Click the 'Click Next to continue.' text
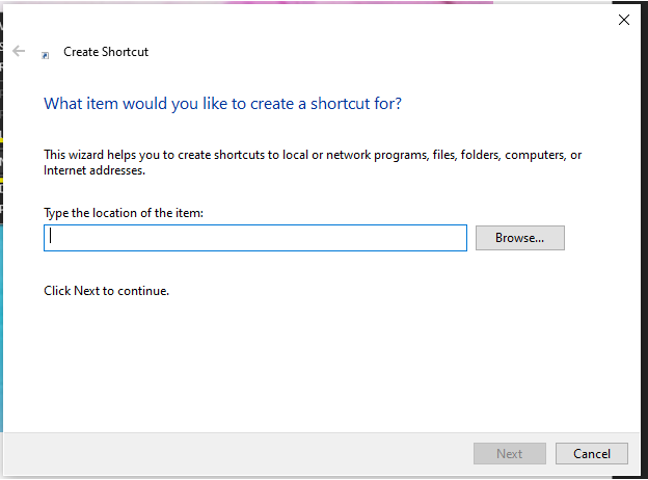 (107, 291)
